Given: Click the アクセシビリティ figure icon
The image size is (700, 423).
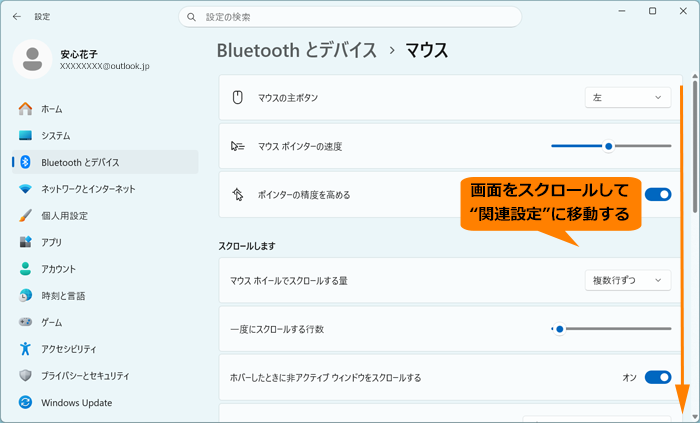Looking at the screenshot, I should click(x=25, y=348).
